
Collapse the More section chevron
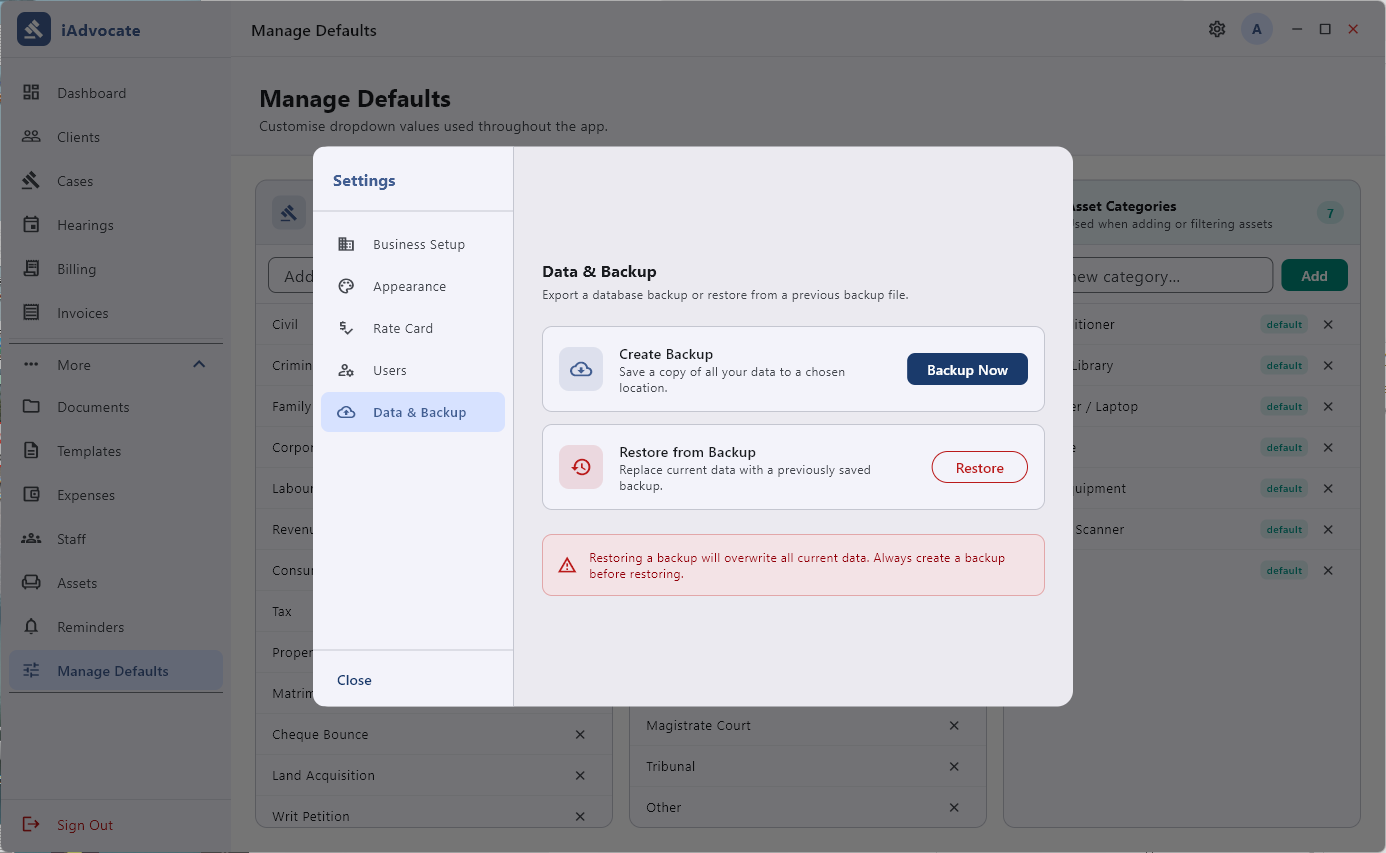click(x=199, y=364)
